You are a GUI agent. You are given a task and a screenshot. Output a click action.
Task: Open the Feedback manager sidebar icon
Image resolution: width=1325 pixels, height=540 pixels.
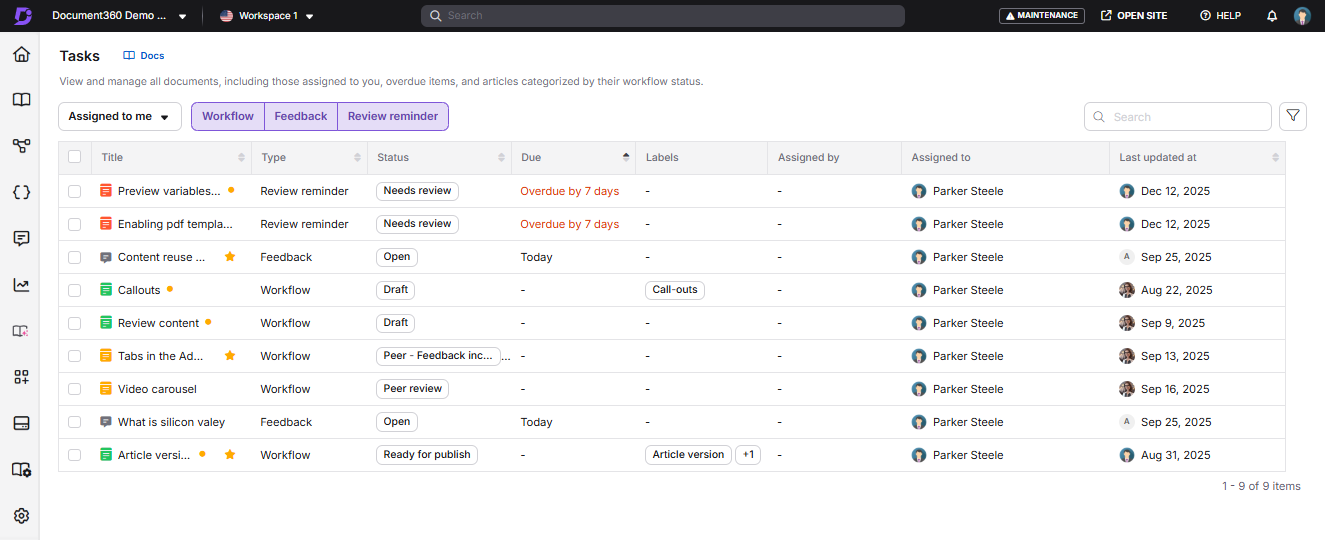click(x=21, y=238)
